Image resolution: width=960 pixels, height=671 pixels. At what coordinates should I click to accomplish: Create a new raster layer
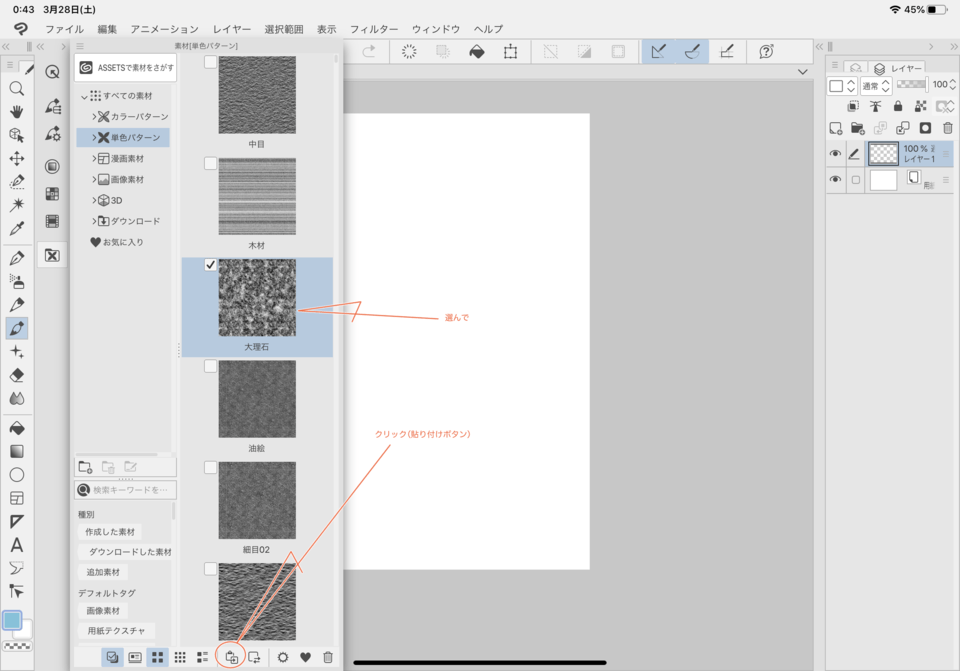tap(836, 128)
